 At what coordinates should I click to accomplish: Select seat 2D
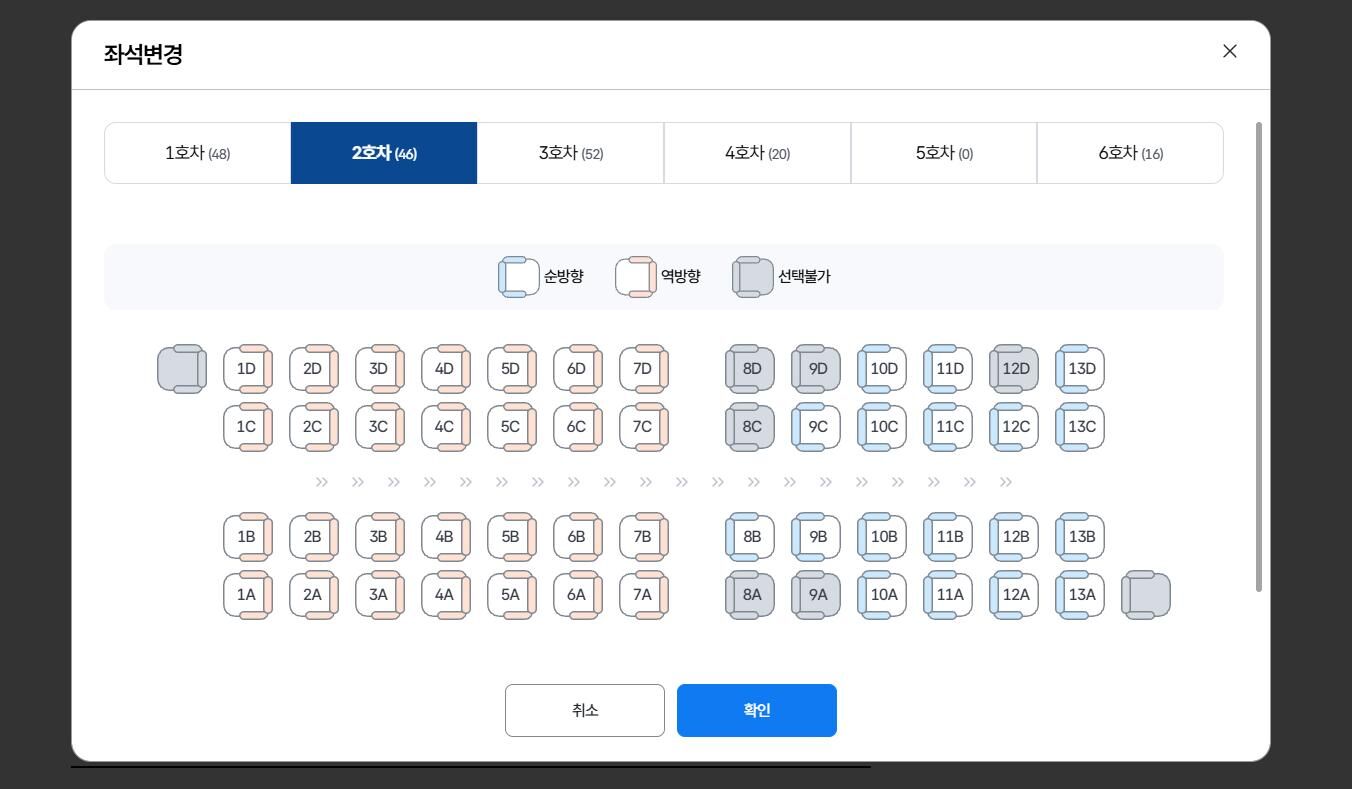[x=313, y=369]
